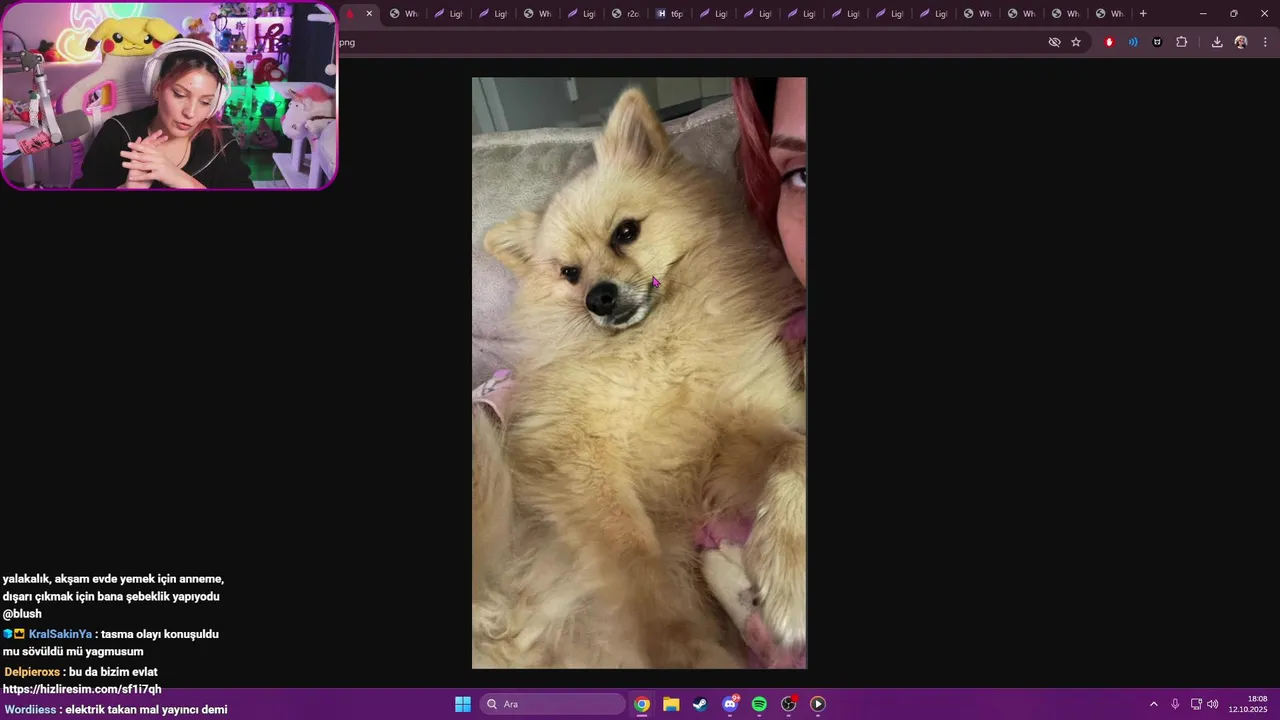Open the network icon in system tray
This screenshot has height=720, width=1280.
1196,704
